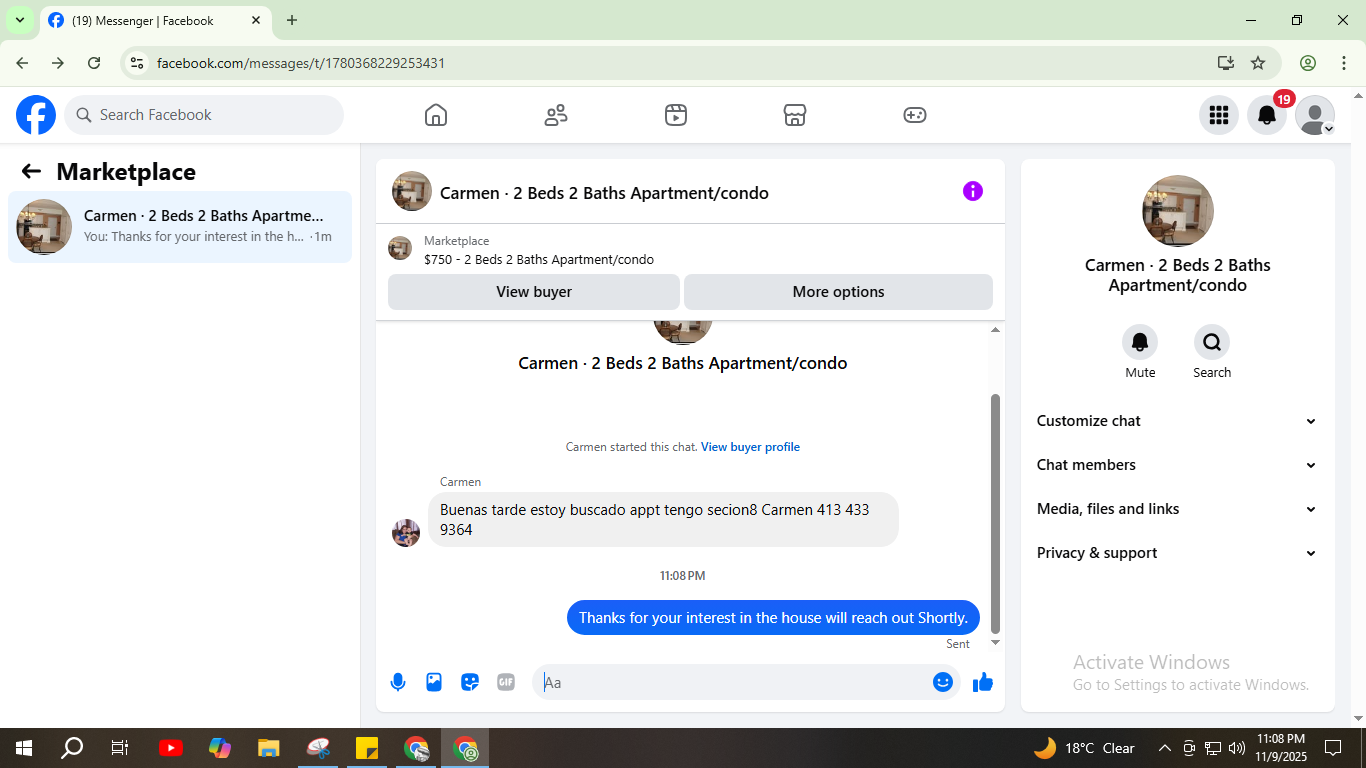
Task: Click the browser Forward arrow
Action: pyautogui.click(x=58, y=63)
